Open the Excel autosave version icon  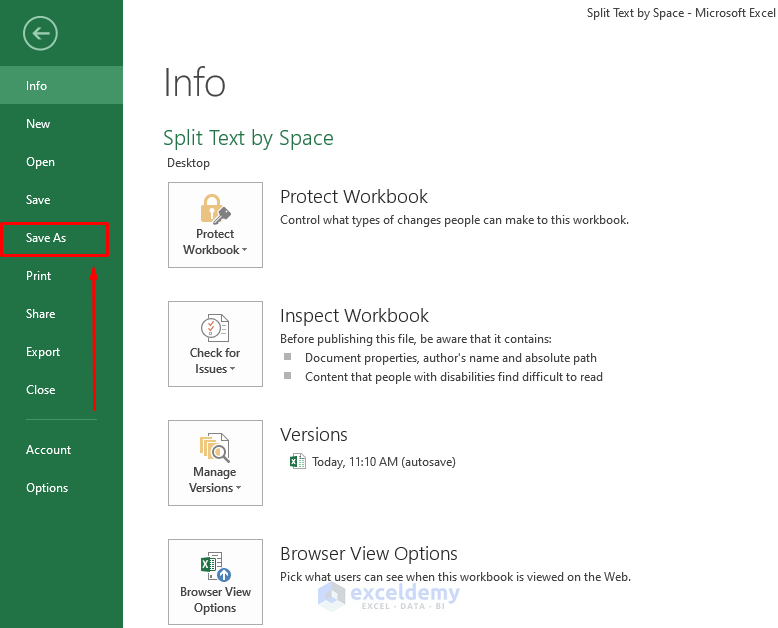[297, 461]
